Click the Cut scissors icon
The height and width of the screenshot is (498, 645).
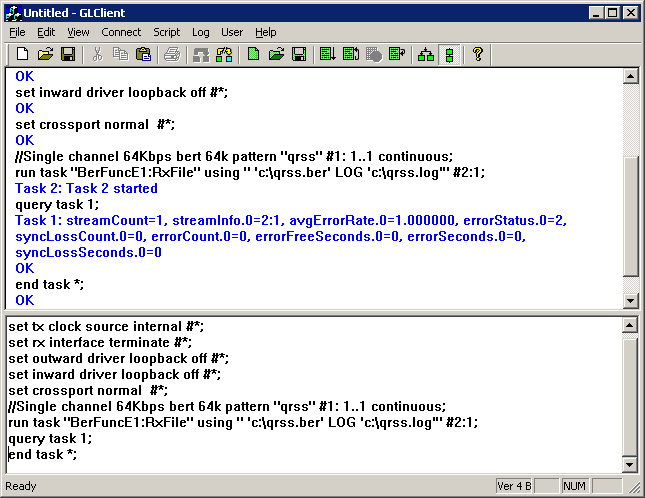coord(97,54)
